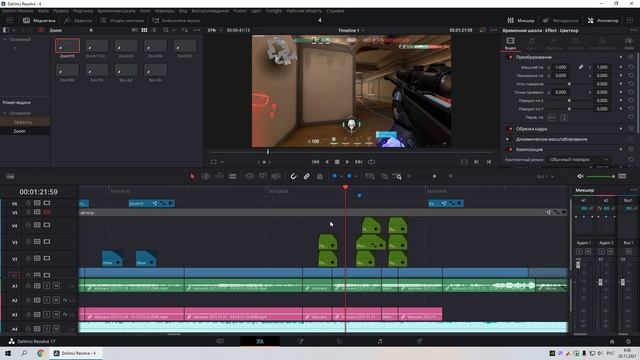Open the Эффекты panel button
This screenshot has height=360, width=640.
coord(78,20)
